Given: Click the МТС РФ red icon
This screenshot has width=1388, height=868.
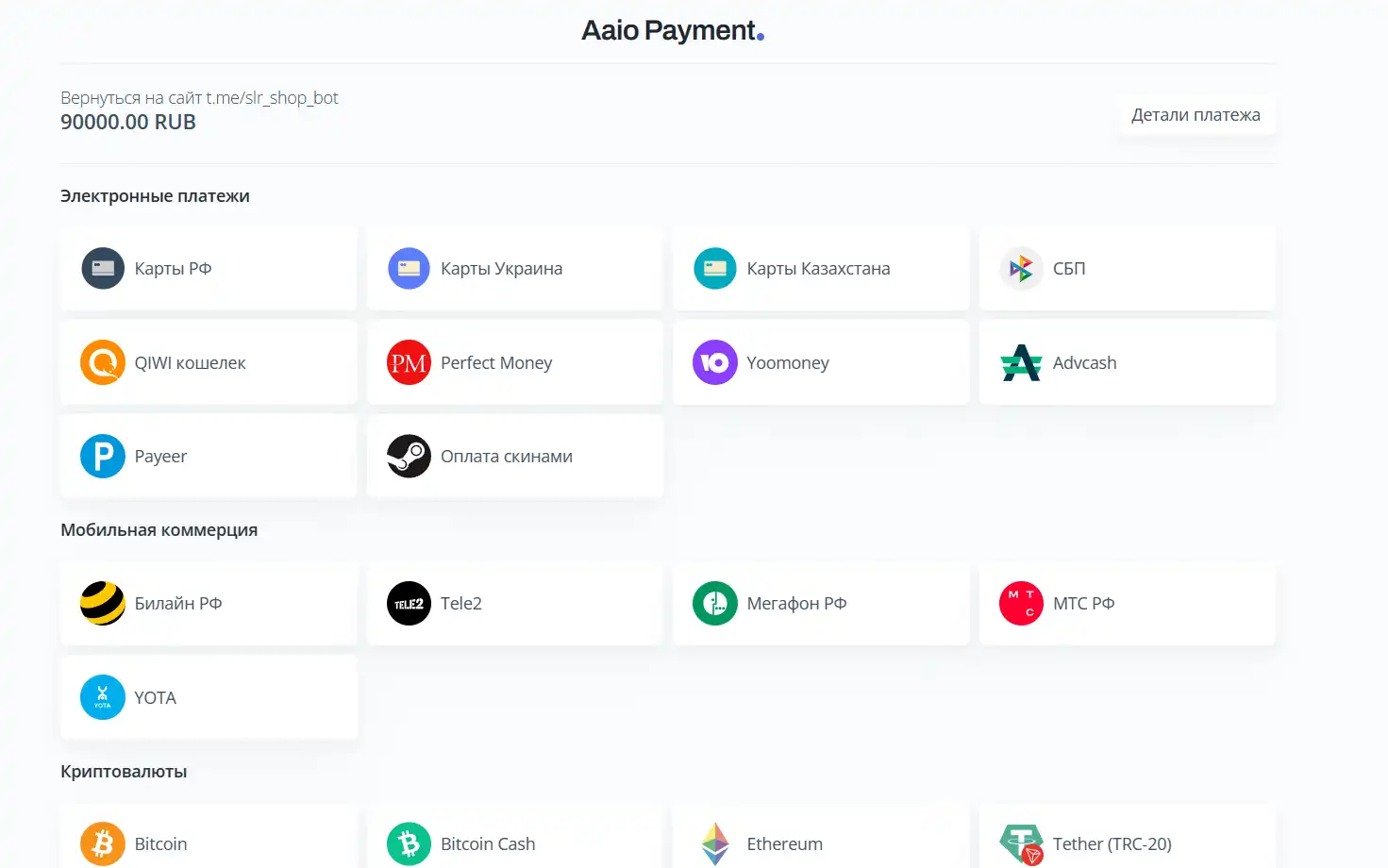Looking at the screenshot, I should (x=1021, y=603).
